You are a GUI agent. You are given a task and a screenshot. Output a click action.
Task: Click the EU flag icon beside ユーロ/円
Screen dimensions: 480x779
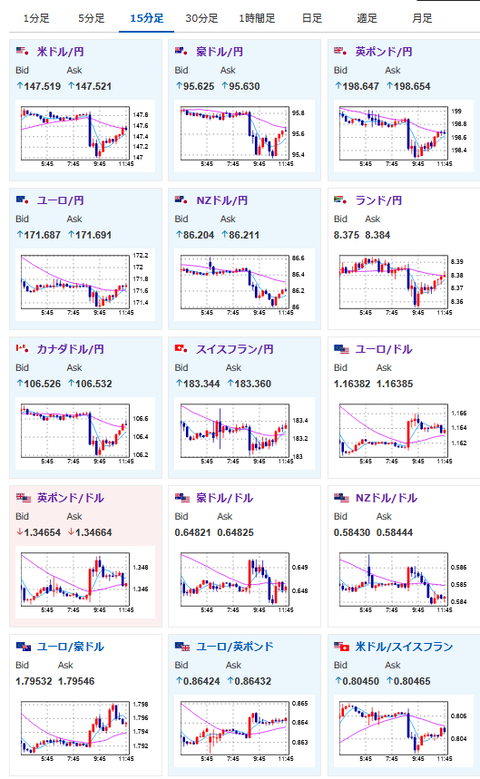coord(22,200)
